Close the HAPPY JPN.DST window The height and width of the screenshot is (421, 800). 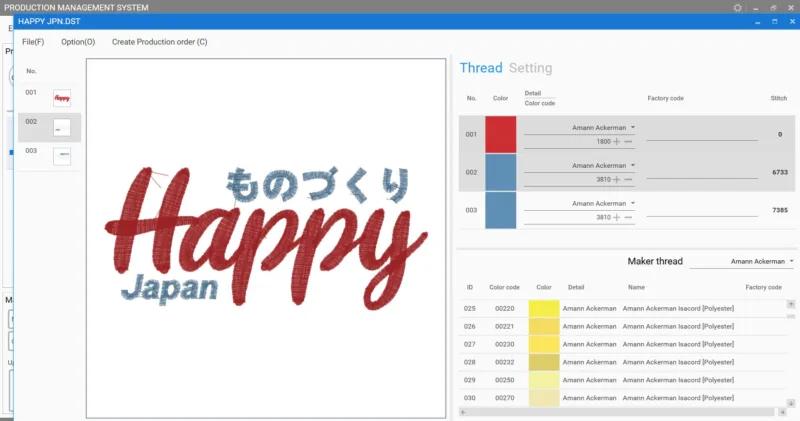[792, 21]
